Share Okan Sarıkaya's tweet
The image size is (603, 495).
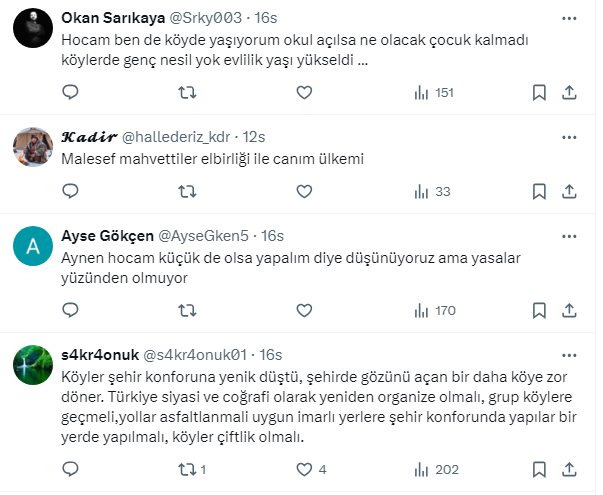click(569, 92)
